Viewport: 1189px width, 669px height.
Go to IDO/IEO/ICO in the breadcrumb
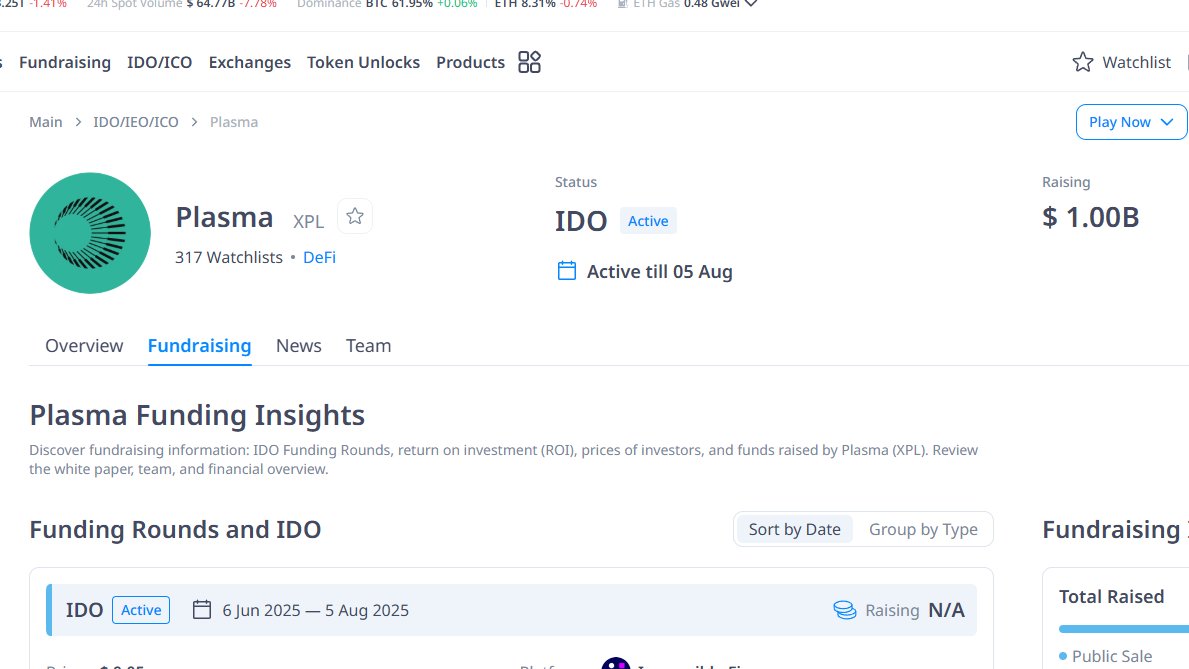click(x=136, y=122)
